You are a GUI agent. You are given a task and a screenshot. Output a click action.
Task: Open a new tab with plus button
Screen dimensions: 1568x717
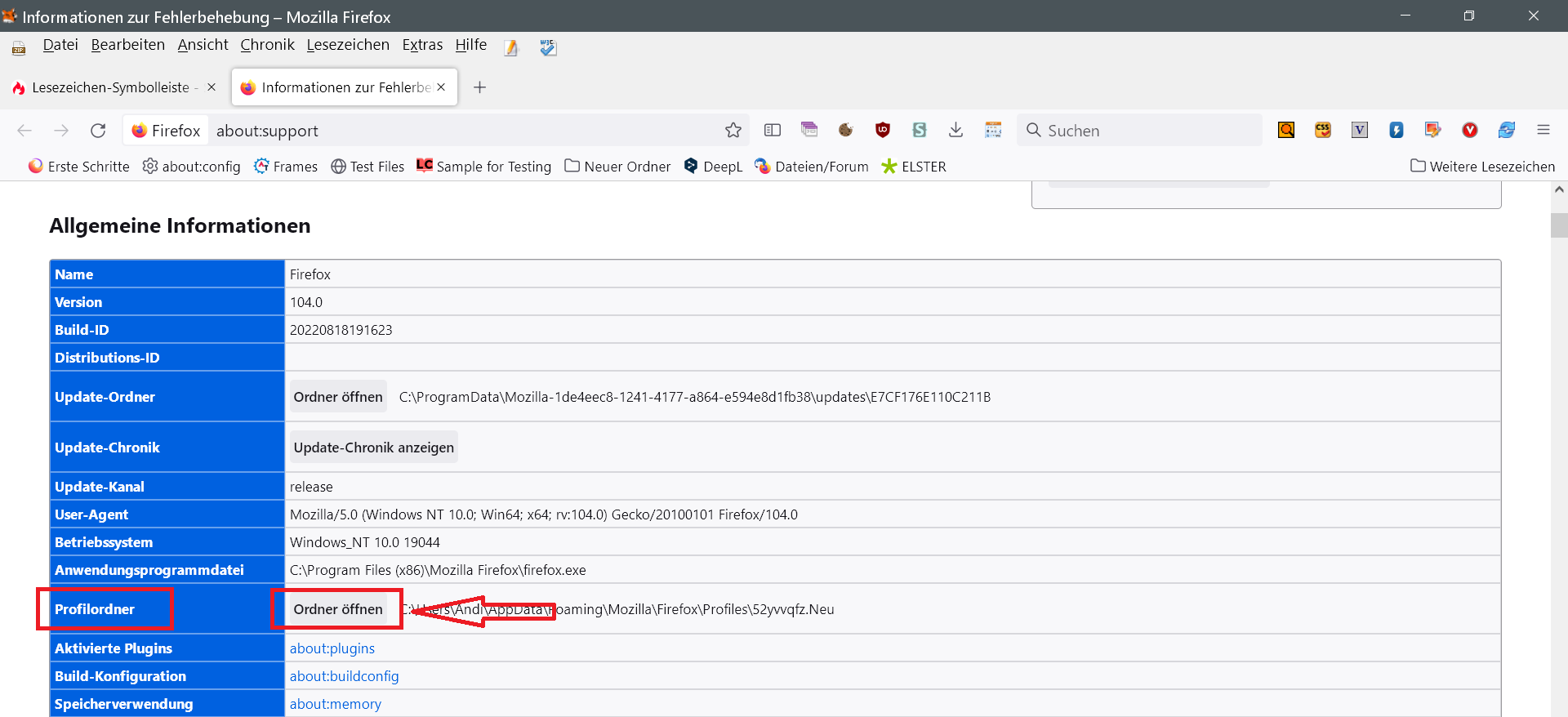[479, 87]
